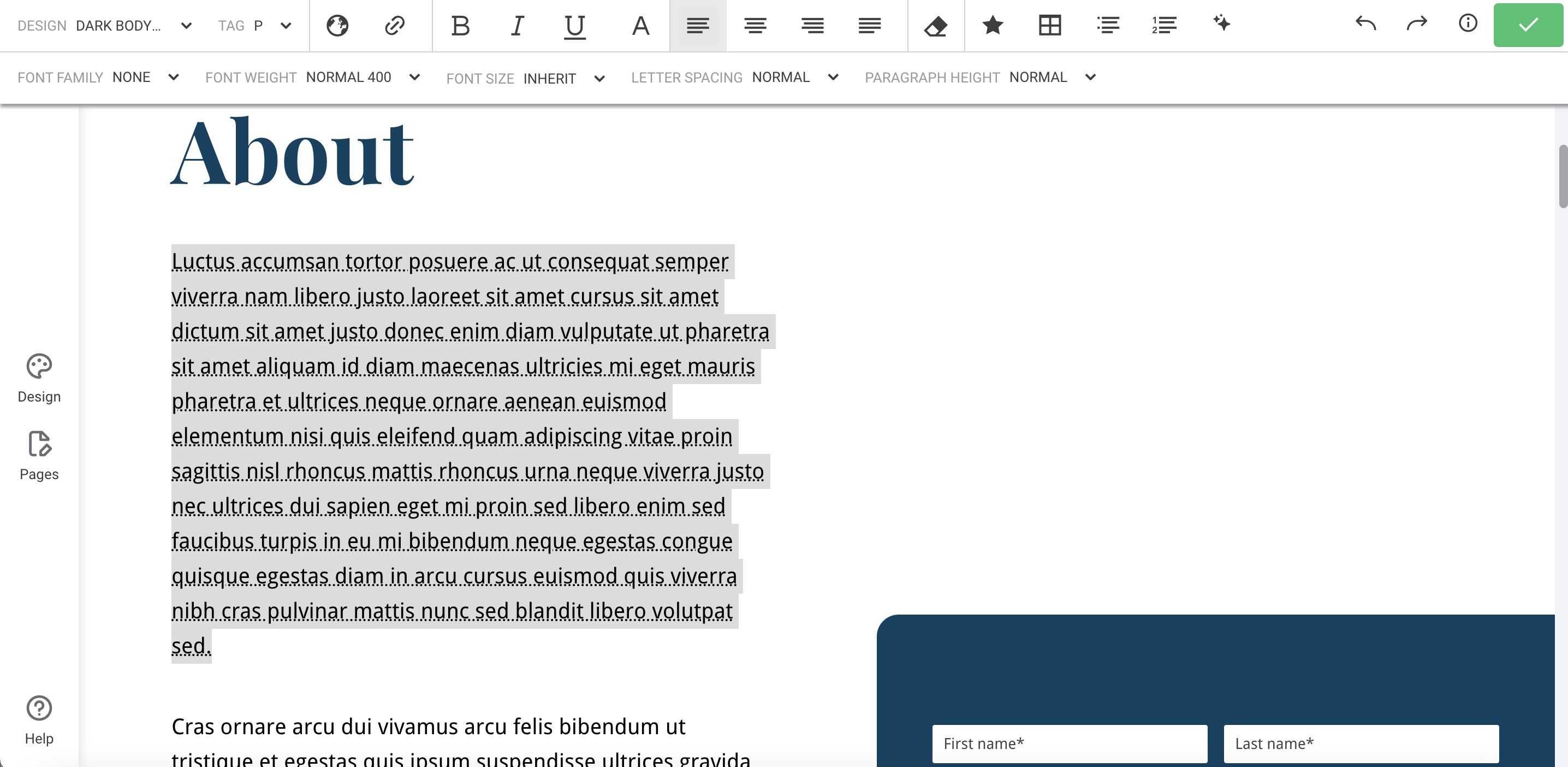Open the Tag dropdown set to P
1568x767 pixels.
click(255, 26)
